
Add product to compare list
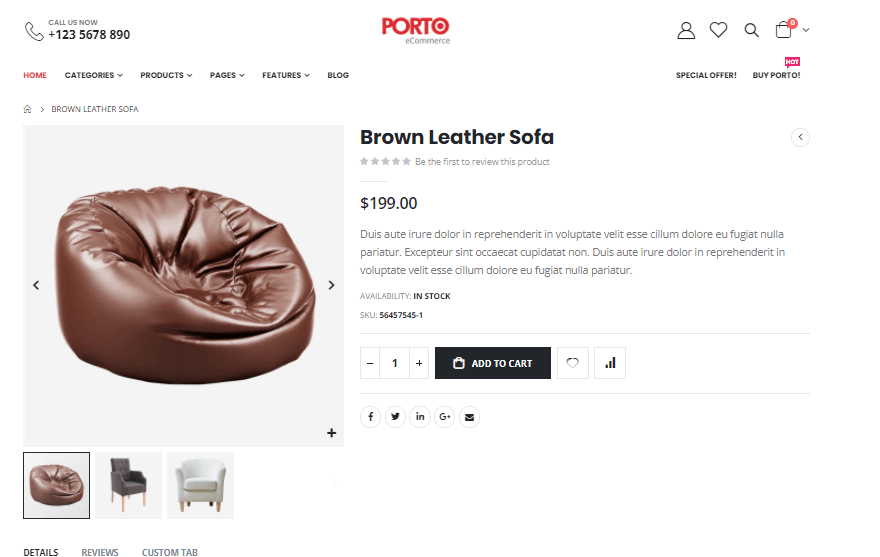[x=609, y=363]
